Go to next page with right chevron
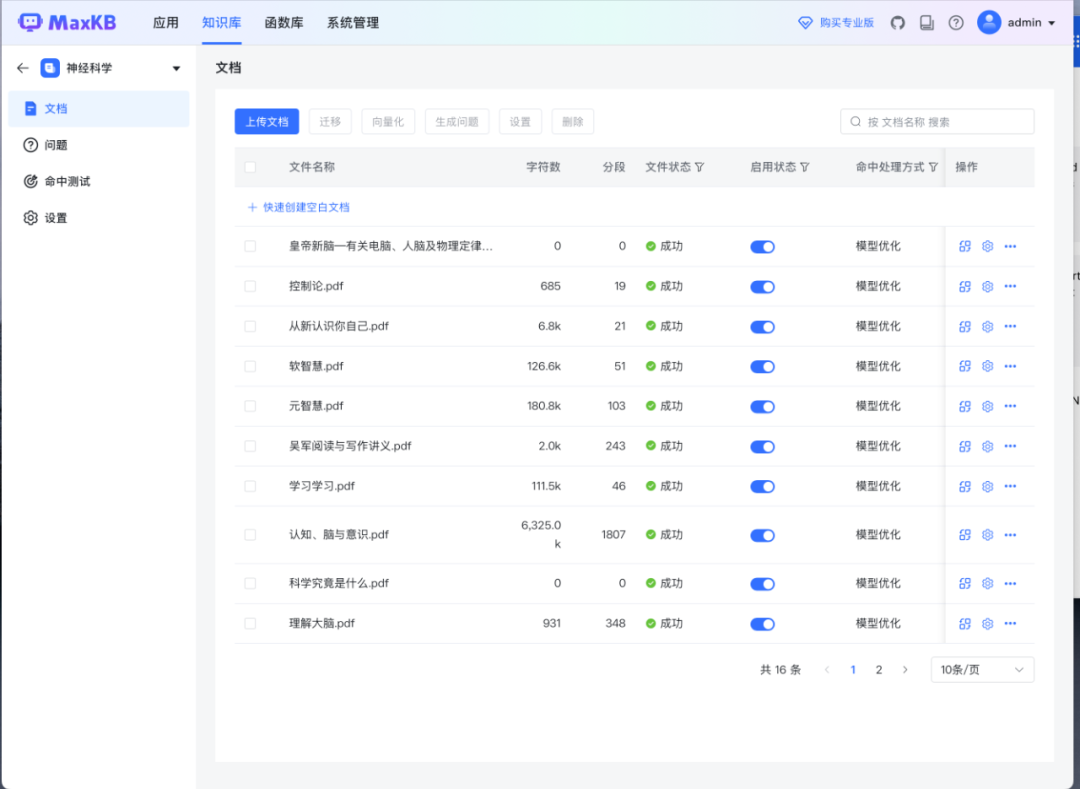The height and width of the screenshot is (789, 1080). (905, 670)
